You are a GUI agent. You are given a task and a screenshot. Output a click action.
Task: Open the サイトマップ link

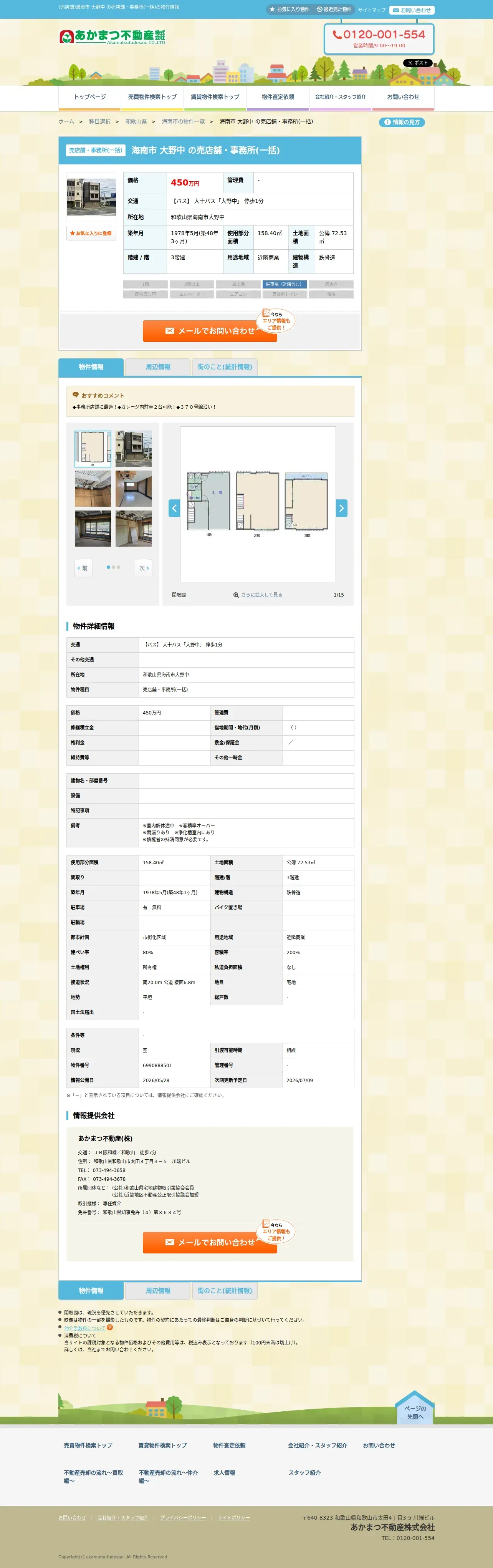tap(372, 10)
